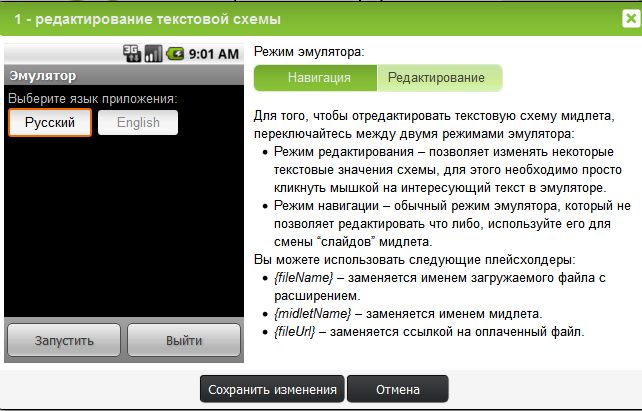
Task: Click the battery charging icon
Action: (x=175, y=54)
